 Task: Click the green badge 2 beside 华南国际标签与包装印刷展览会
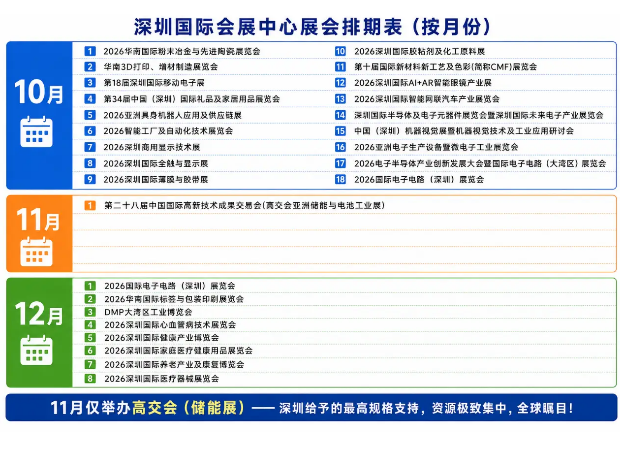pyautogui.click(x=90, y=299)
